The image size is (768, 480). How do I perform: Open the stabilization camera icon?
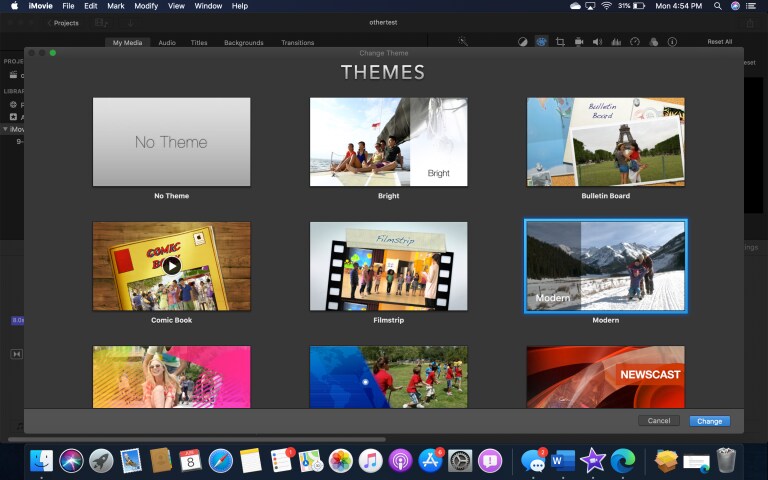tap(578, 42)
